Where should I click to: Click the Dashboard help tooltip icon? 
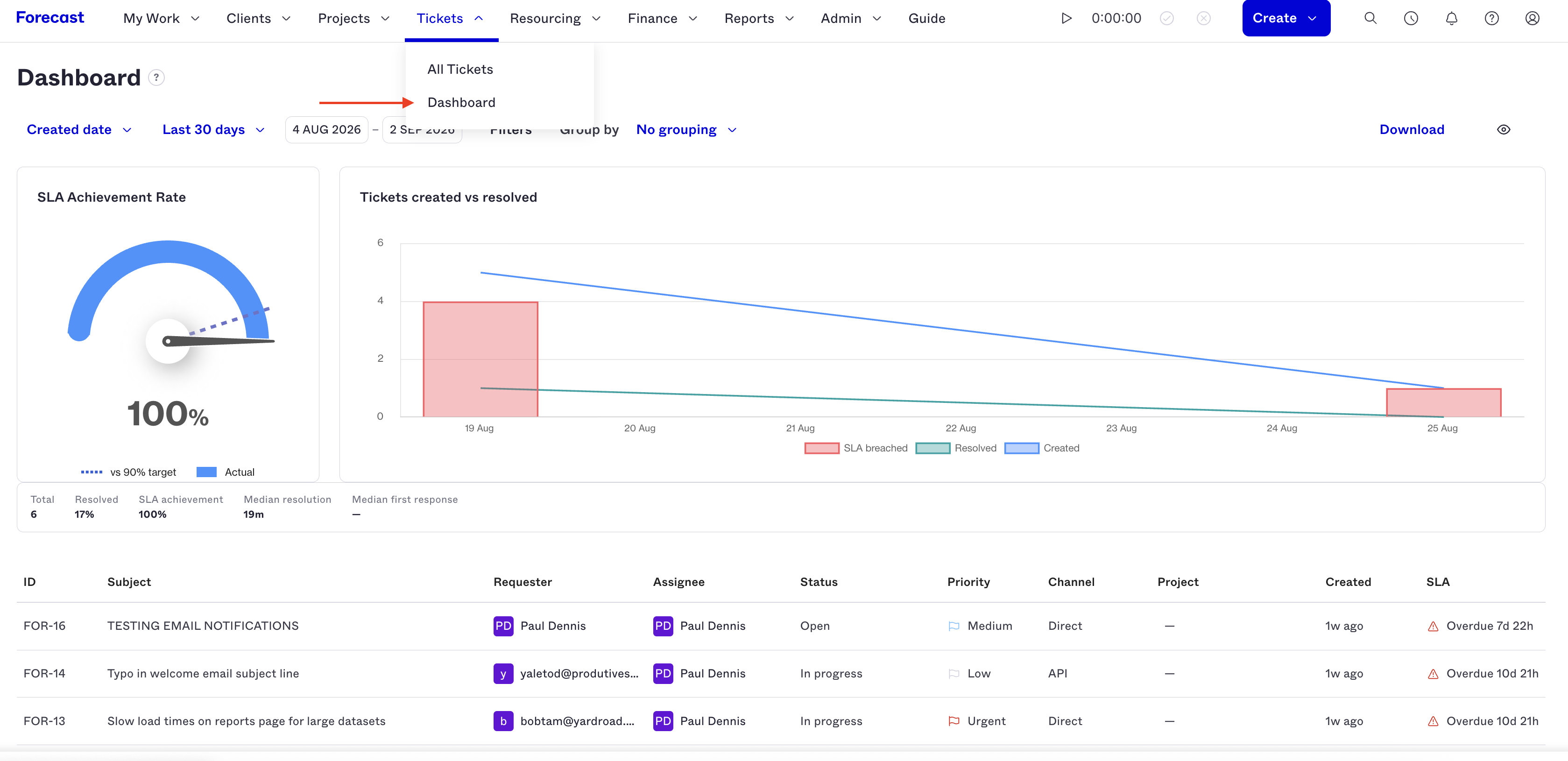click(x=156, y=78)
